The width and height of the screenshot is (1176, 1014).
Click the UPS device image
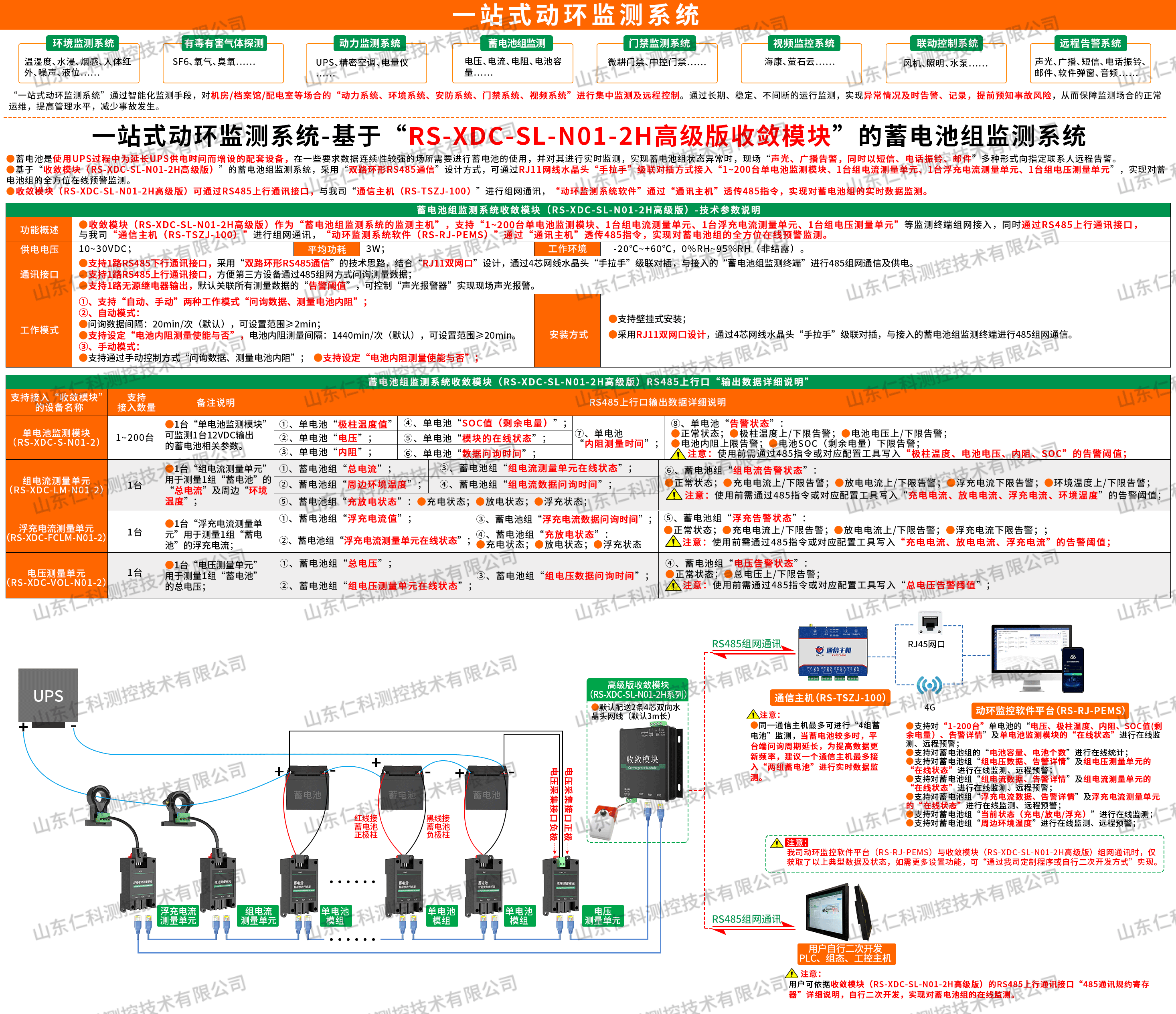[x=48, y=696]
